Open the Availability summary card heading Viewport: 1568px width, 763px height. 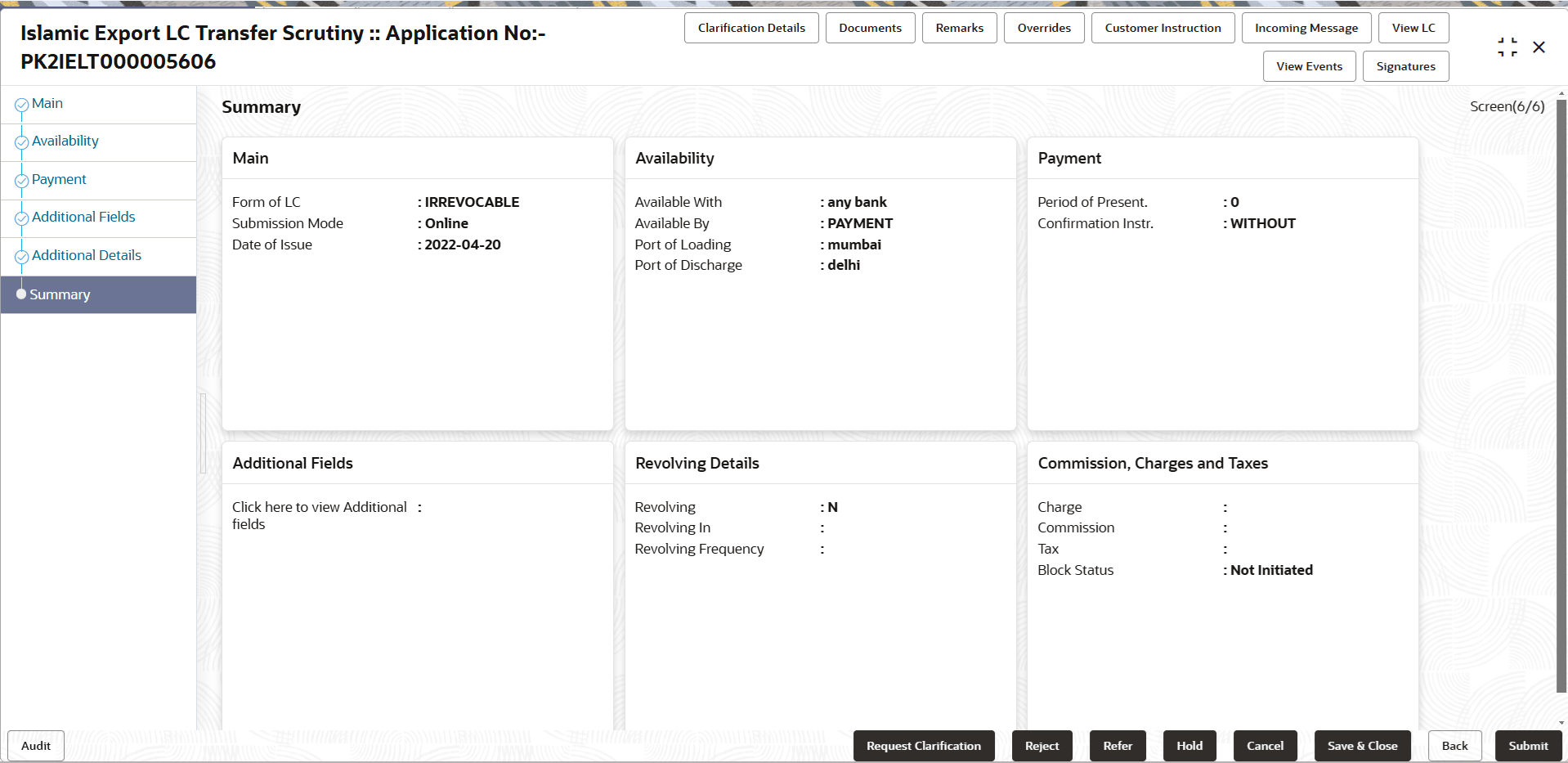point(674,159)
